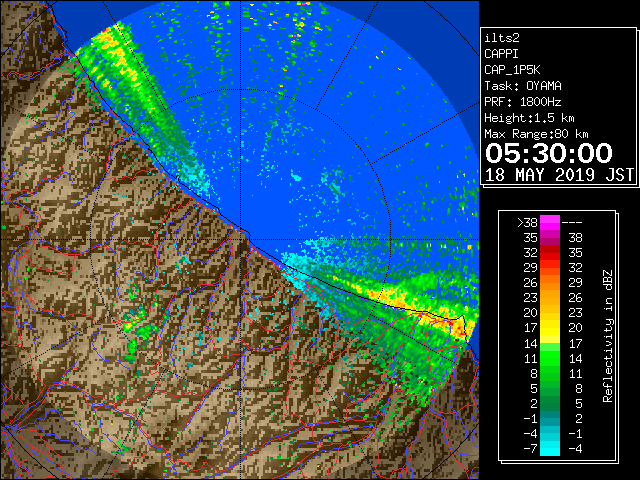Screen dimensions: 640x480
Task: Select the 'CAPPI' product label
Action: [x=501, y=54]
